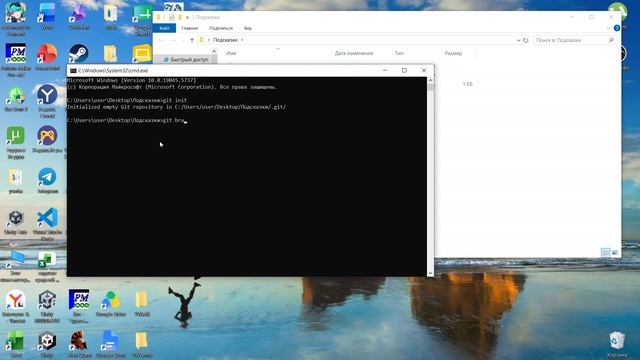Open the Yandex Games gamepad shortcut
The image size is (640, 360).
point(47,136)
